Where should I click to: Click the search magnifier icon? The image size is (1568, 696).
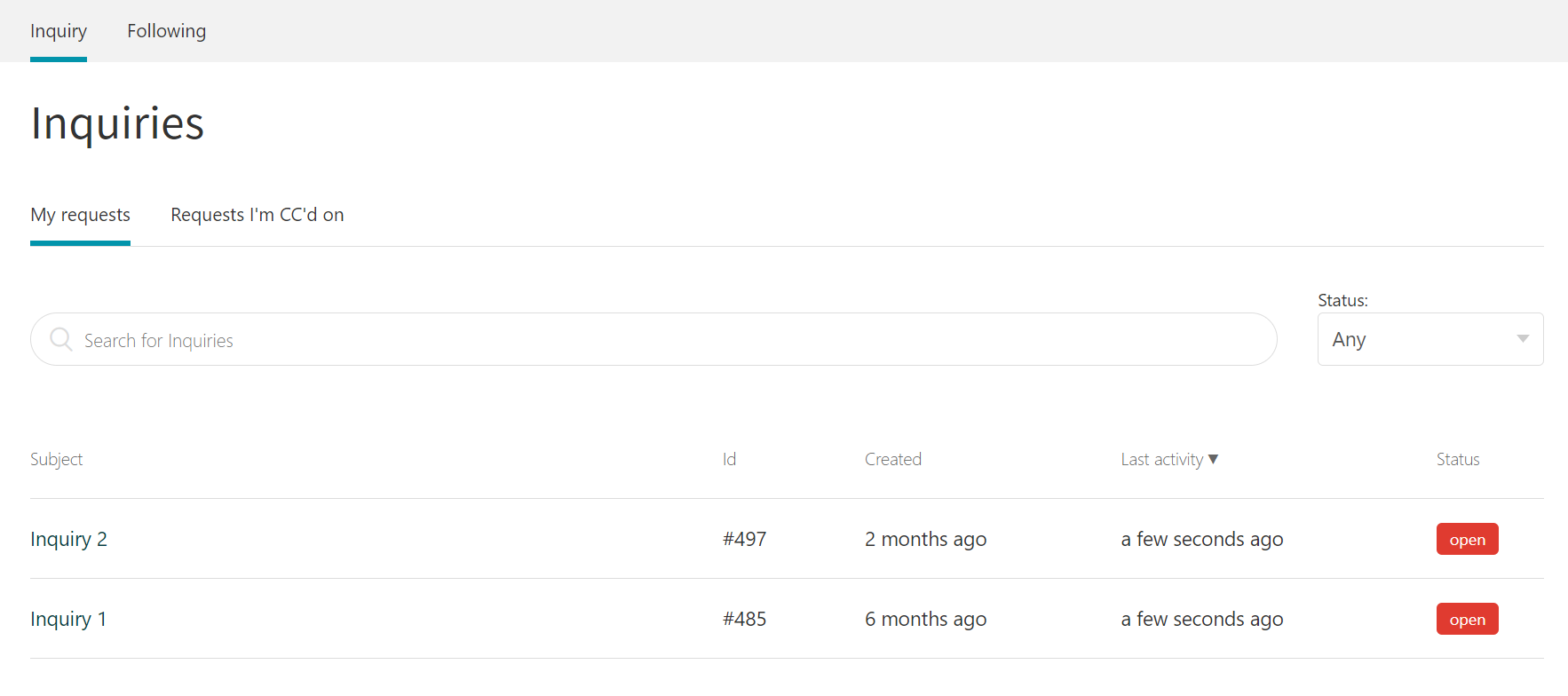[x=60, y=339]
